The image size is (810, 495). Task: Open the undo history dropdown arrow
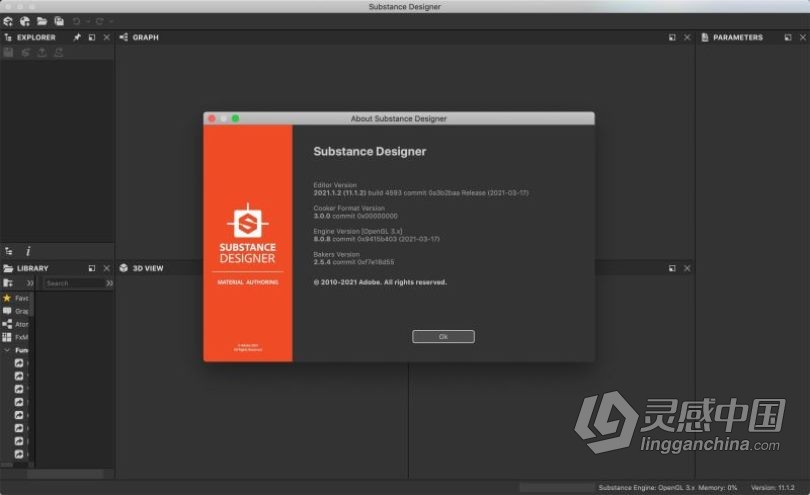[88, 21]
